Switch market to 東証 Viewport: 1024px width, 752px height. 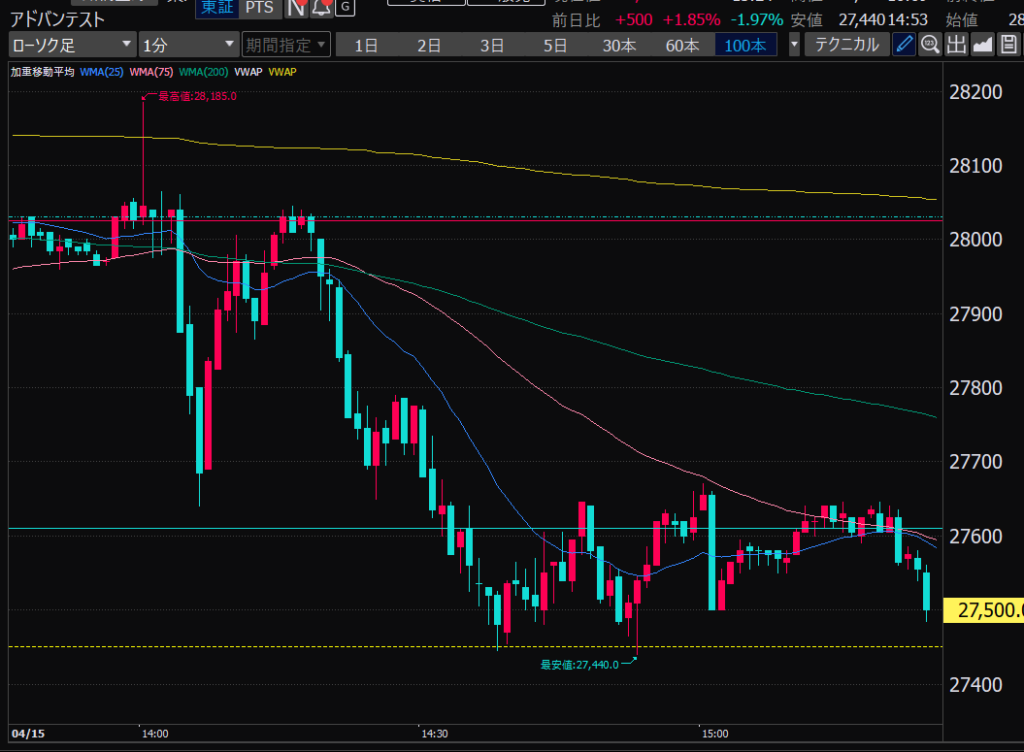(213, 7)
